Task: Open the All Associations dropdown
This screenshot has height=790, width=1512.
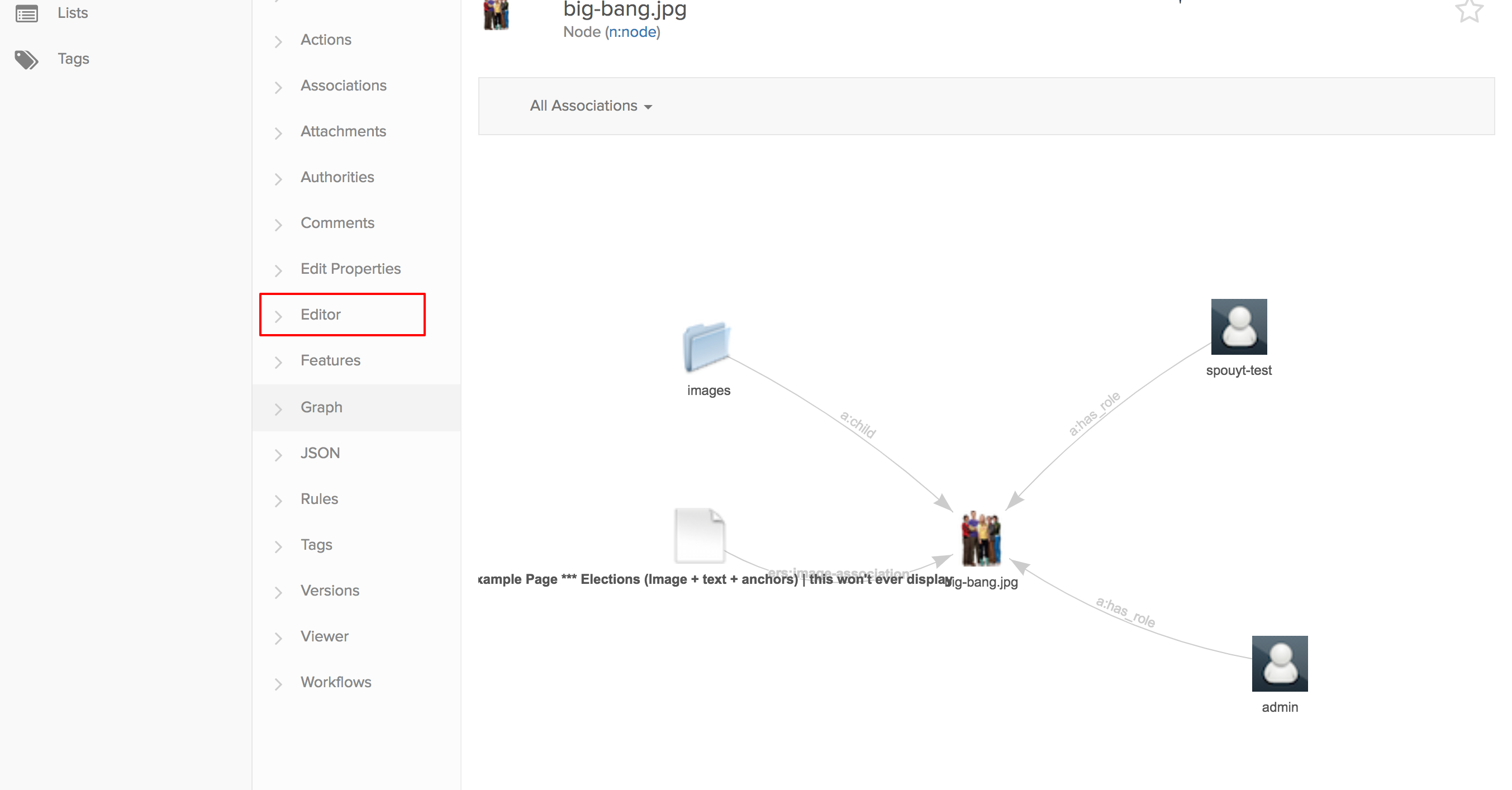Action: pyautogui.click(x=591, y=106)
